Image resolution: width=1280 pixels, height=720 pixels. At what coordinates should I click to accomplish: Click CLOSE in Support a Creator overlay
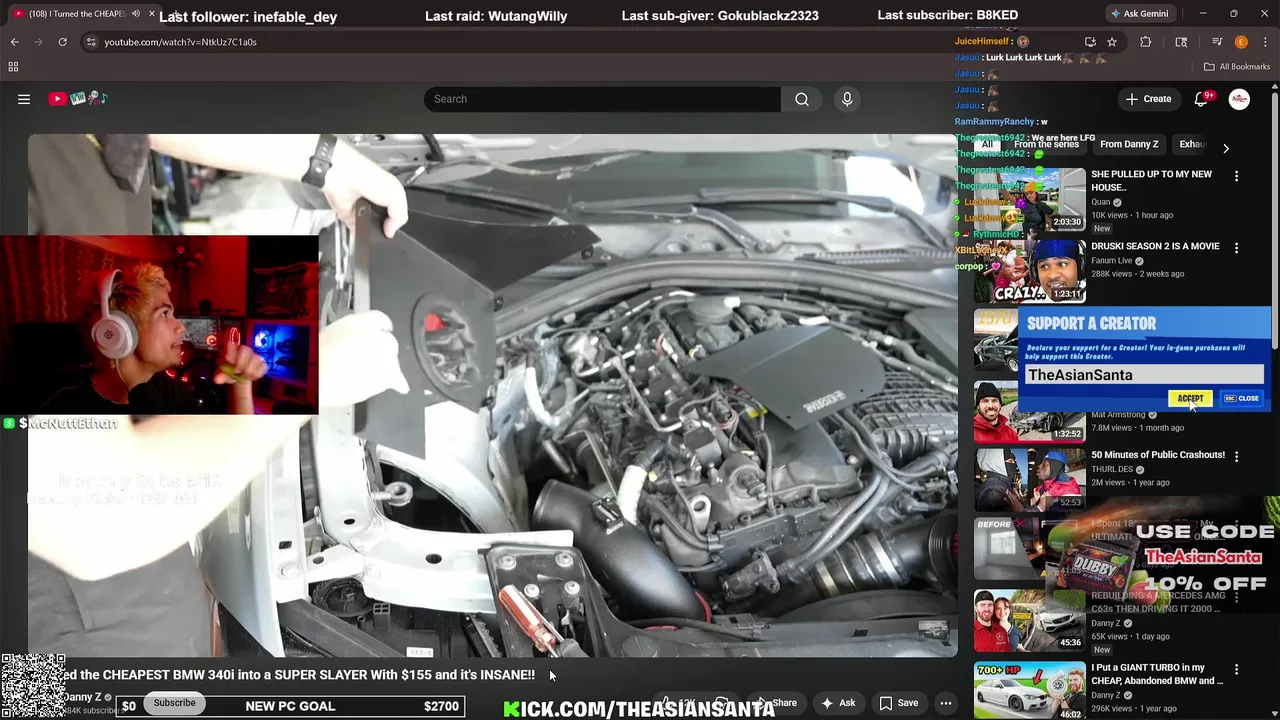[x=1242, y=398]
